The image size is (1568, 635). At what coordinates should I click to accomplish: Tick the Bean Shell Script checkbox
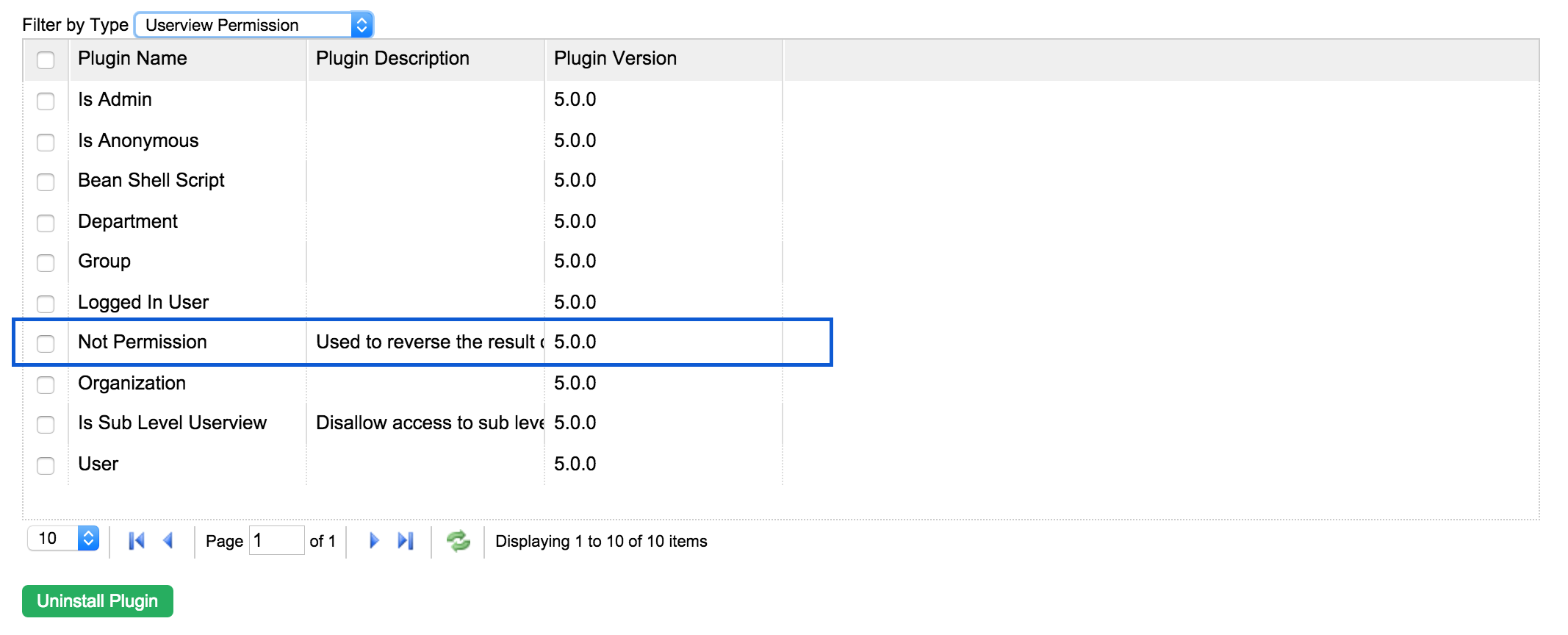point(46,182)
